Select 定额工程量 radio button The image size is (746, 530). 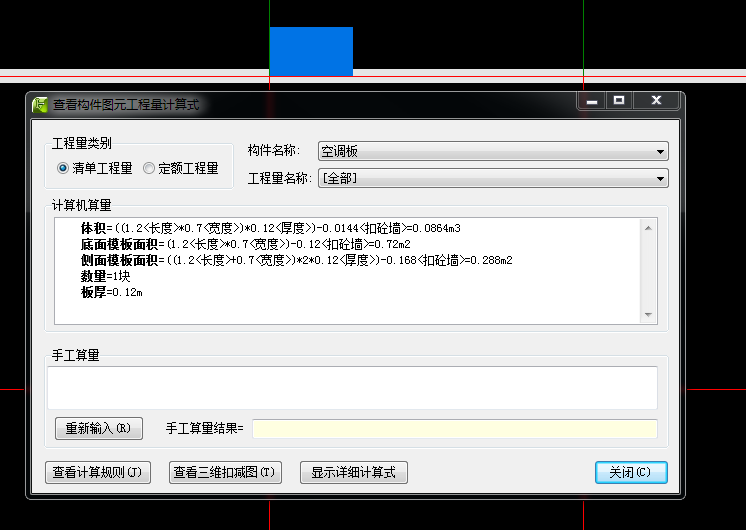pos(181,168)
